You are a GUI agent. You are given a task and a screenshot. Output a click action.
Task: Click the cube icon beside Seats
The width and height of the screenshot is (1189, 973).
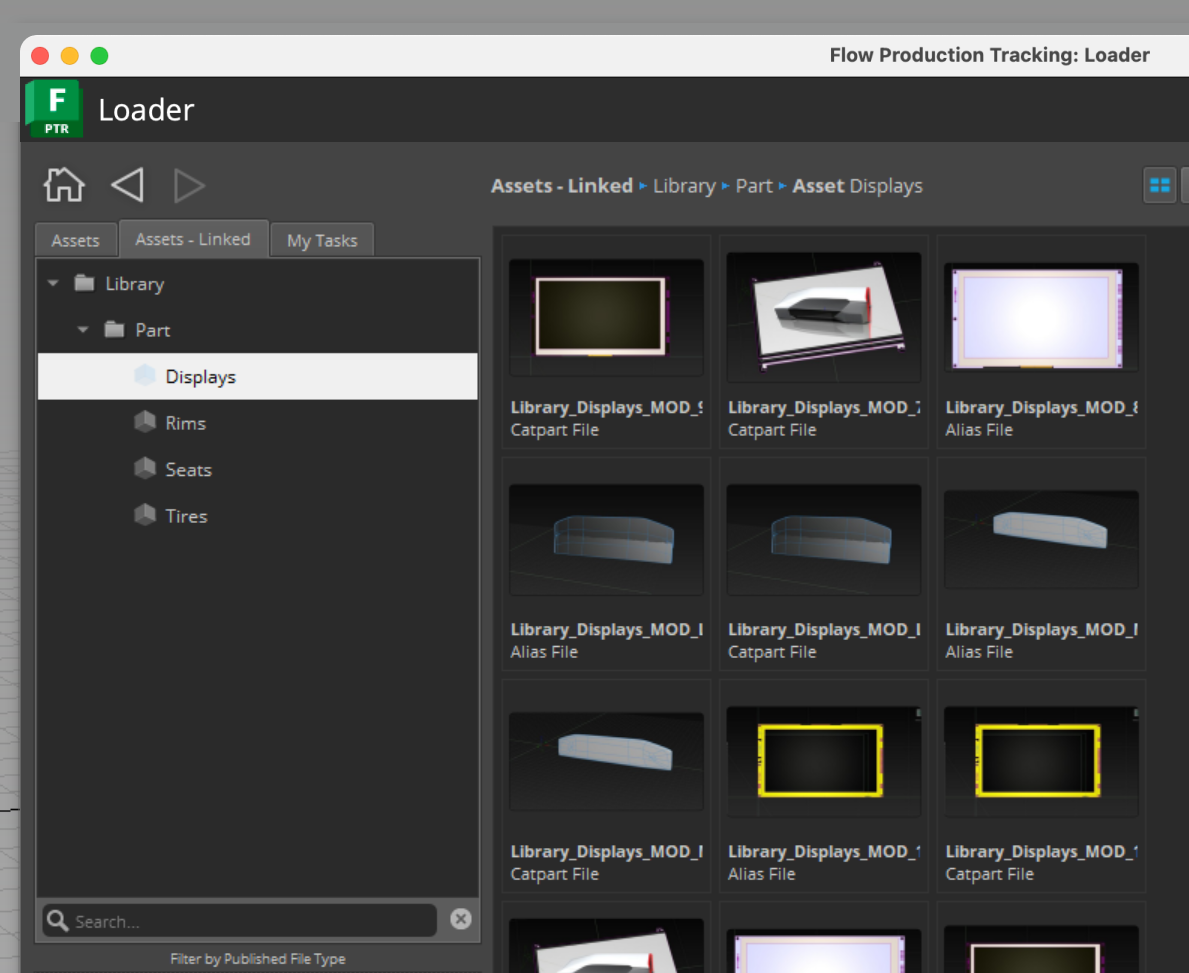click(145, 469)
